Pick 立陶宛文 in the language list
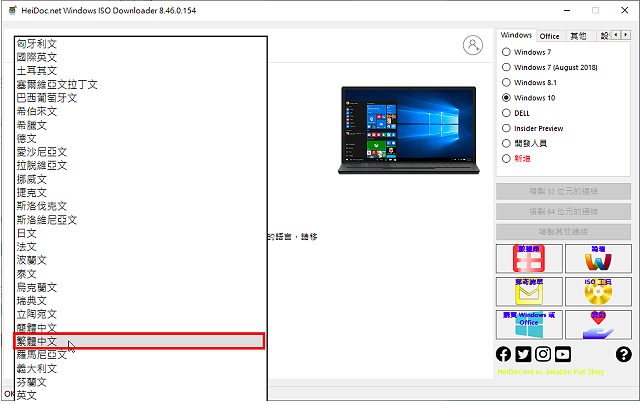This screenshot has width=643, height=405. click(x=141, y=314)
